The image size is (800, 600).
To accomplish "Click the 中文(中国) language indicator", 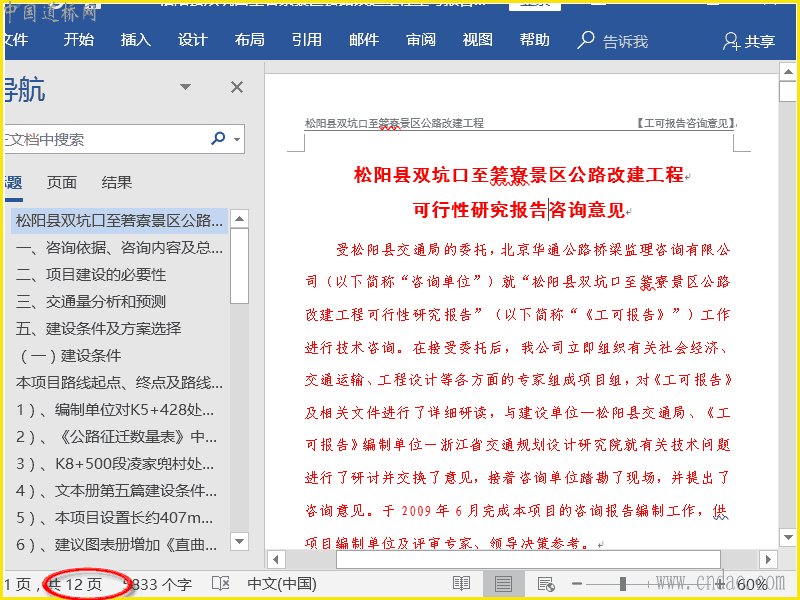I will pyautogui.click(x=282, y=584).
